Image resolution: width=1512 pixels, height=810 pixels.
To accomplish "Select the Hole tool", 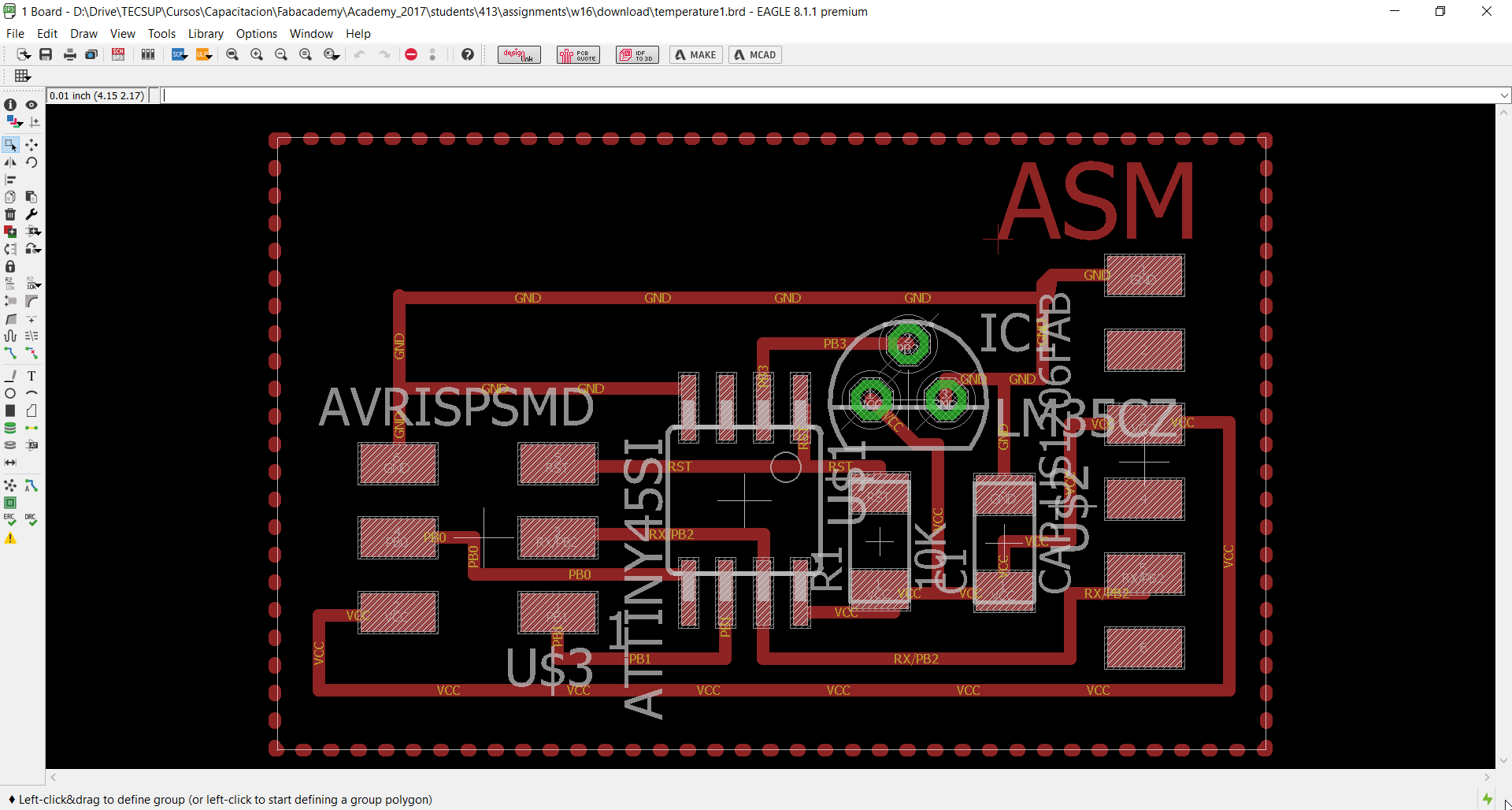I will [x=10, y=445].
